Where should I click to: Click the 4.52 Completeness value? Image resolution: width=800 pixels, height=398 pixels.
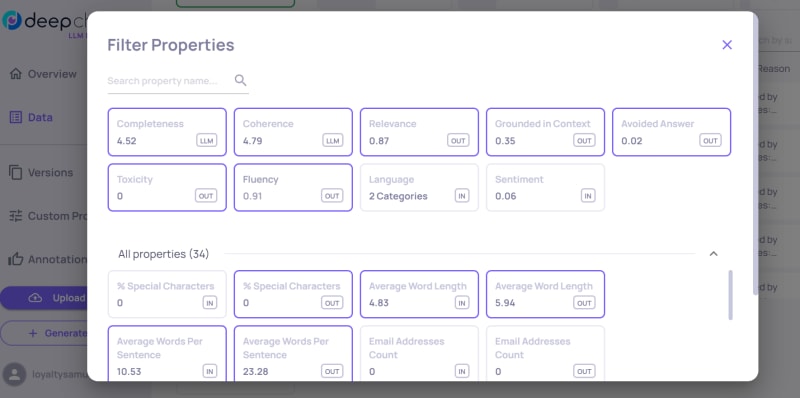[x=127, y=141]
